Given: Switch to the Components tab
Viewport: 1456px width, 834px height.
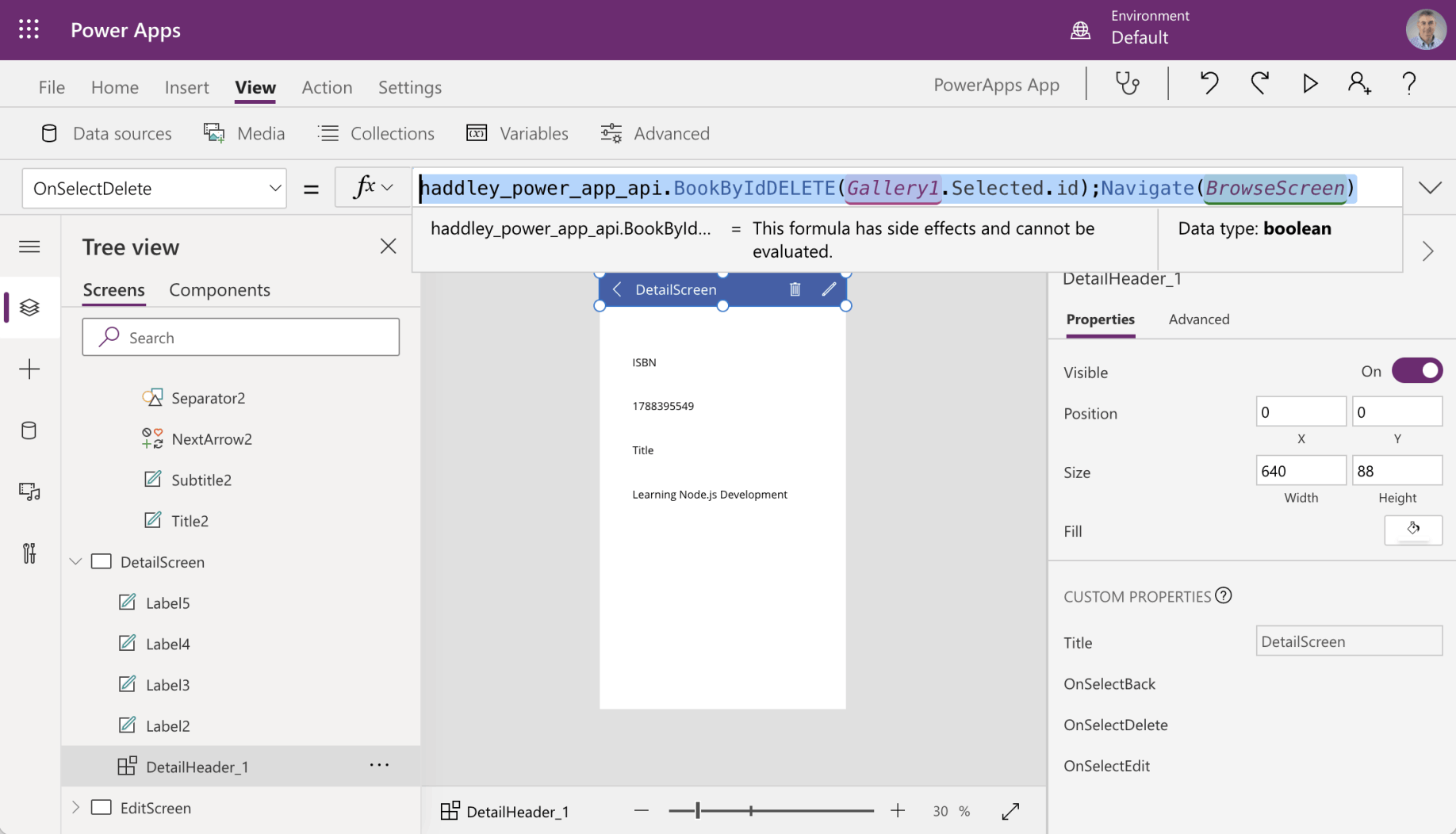Looking at the screenshot, I should (220, 290).
